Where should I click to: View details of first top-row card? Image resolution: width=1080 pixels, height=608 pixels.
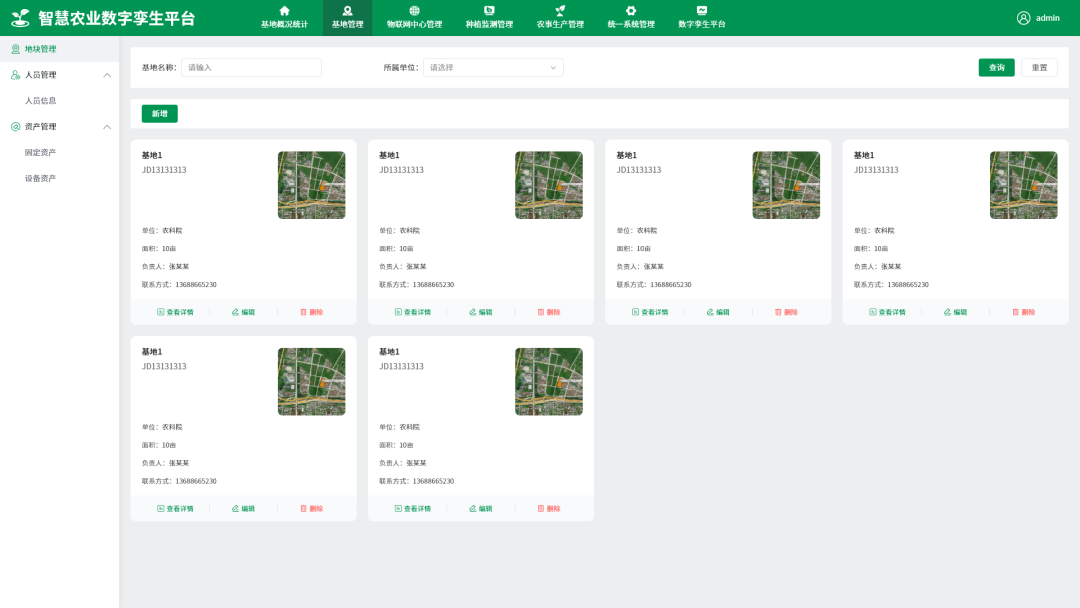(175, 312)
